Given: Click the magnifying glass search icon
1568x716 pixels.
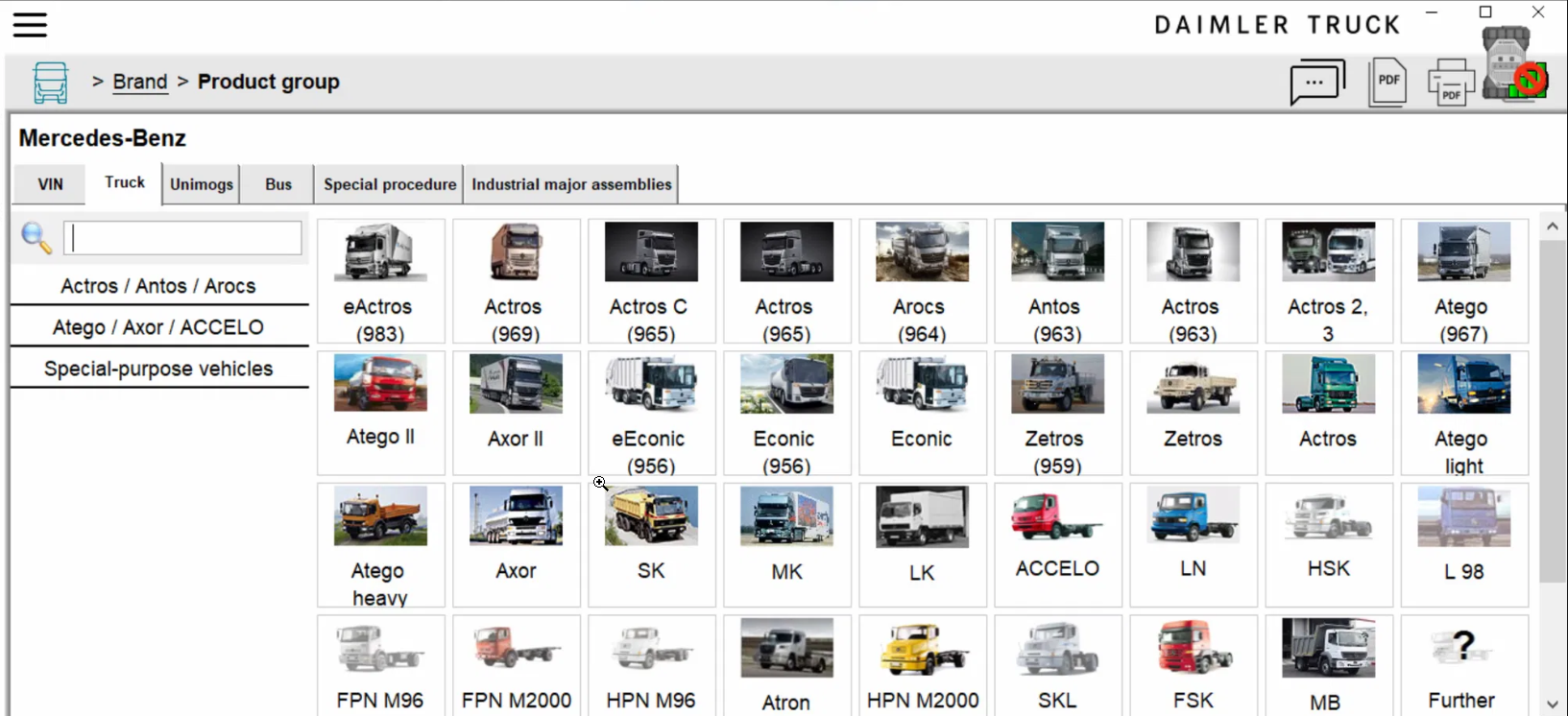Looking at the screenshot, I should [x=36, y=237].
